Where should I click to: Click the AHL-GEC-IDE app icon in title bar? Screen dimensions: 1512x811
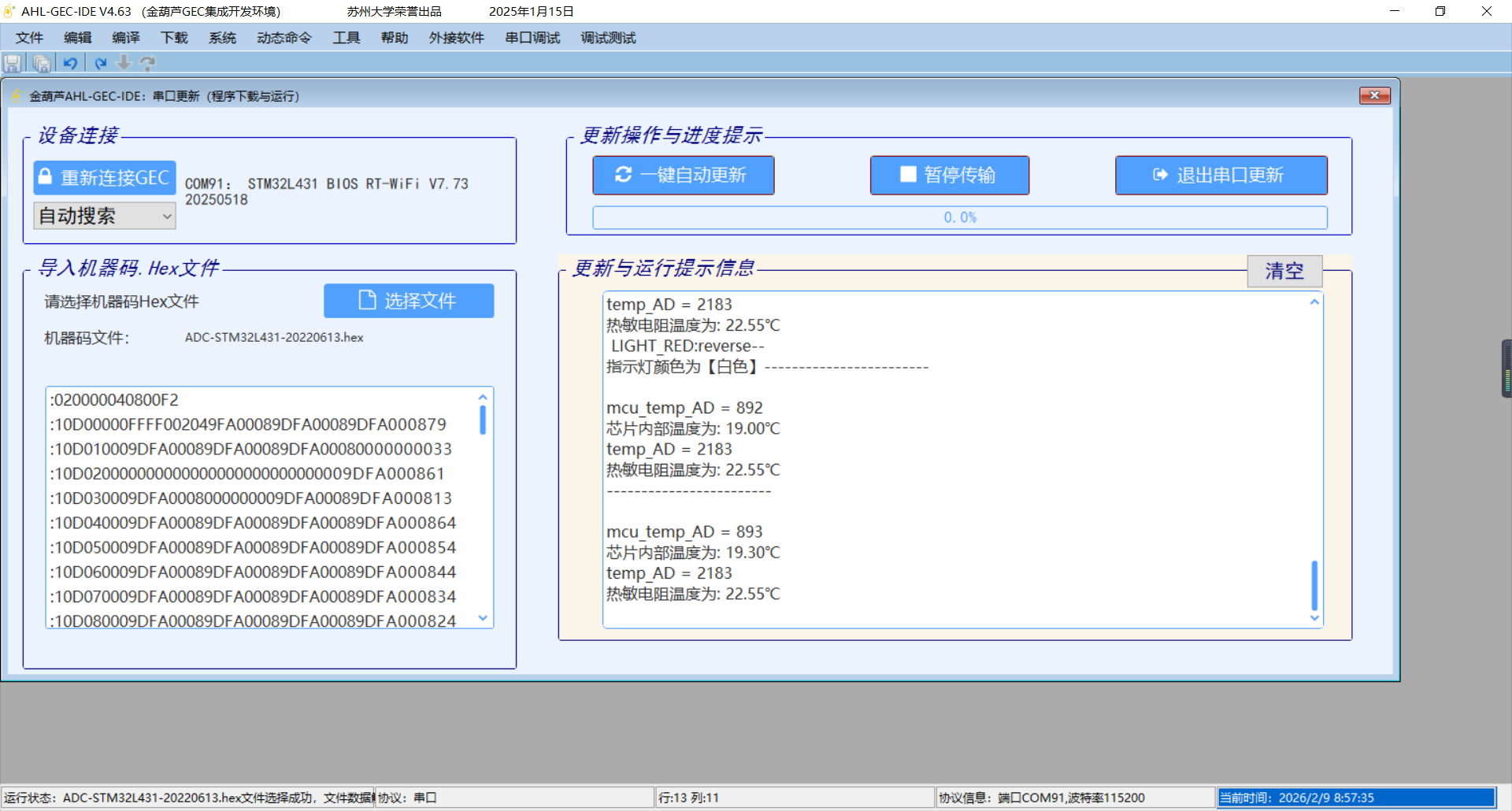tap(9, 11)
